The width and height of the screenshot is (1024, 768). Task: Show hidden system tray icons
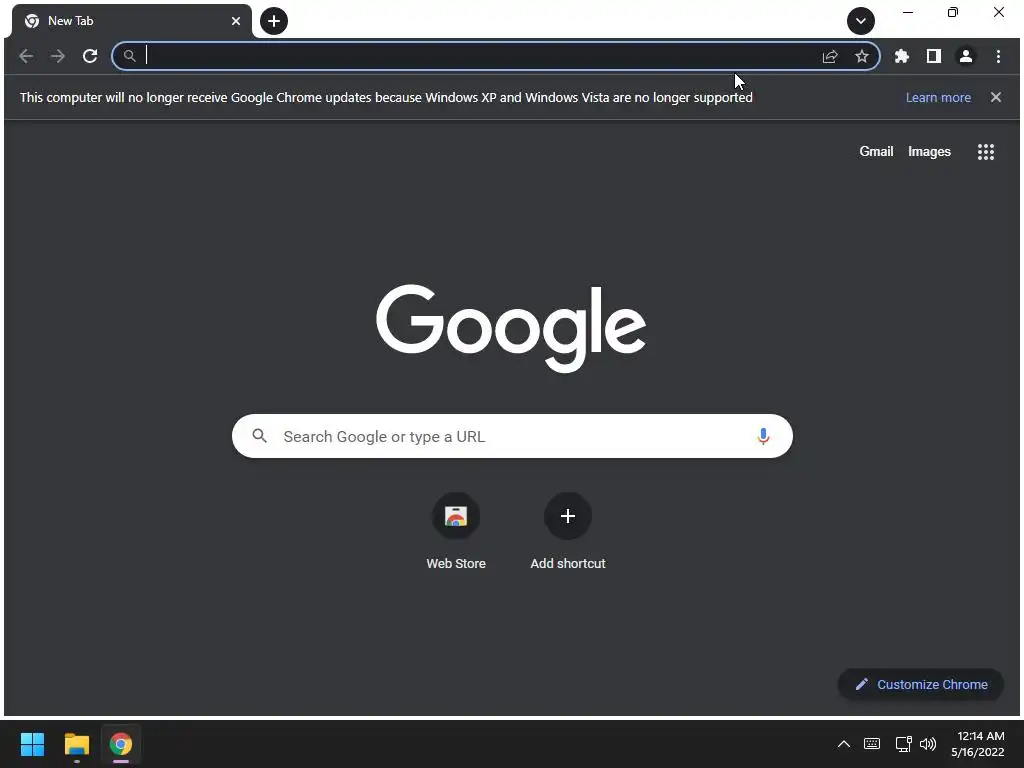click(x=844, y=744)
